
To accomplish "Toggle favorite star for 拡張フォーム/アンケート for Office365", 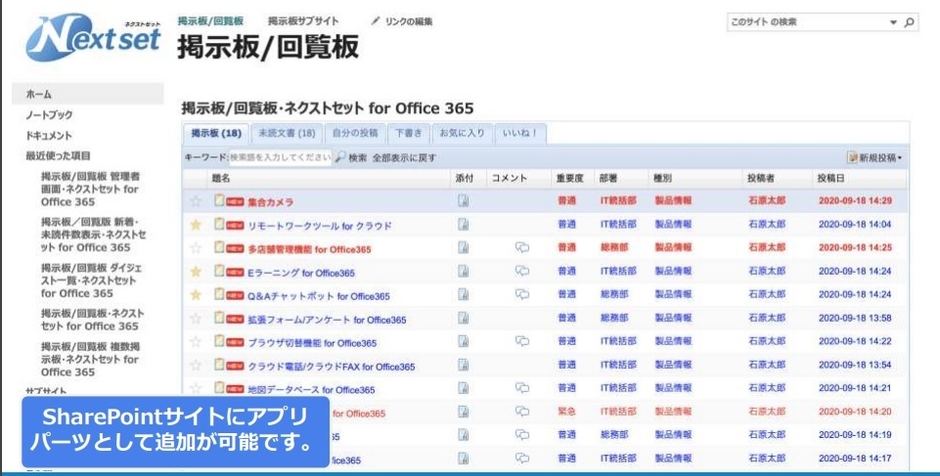I will pyautogui.click(x=195, y=318).
